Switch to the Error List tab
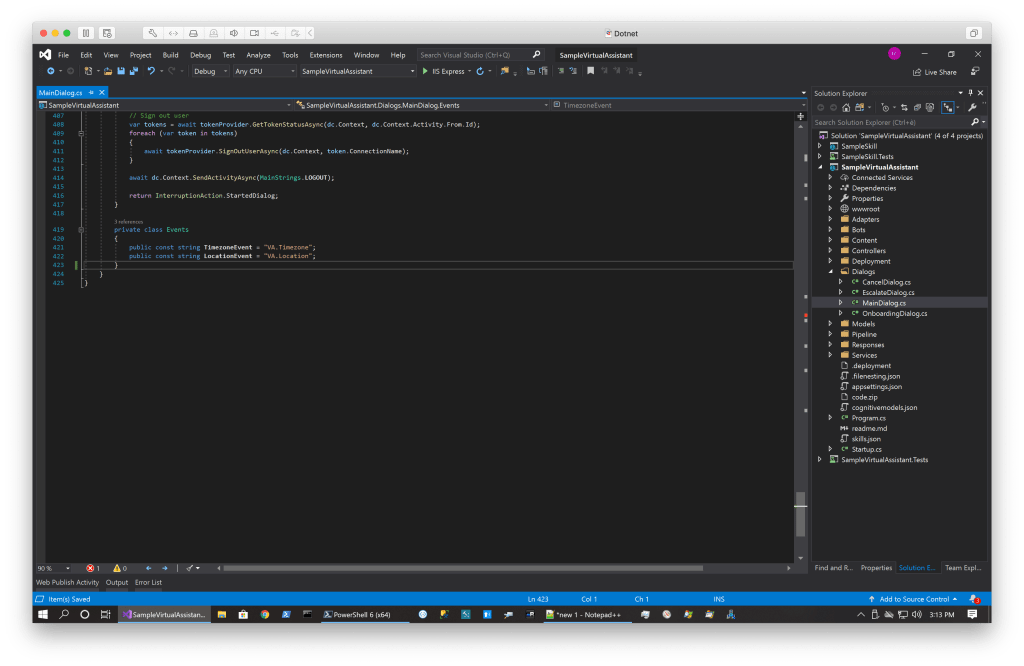The height and width of the screenshot is (666, 1024). pyautogui.click(x=148, y=582)
